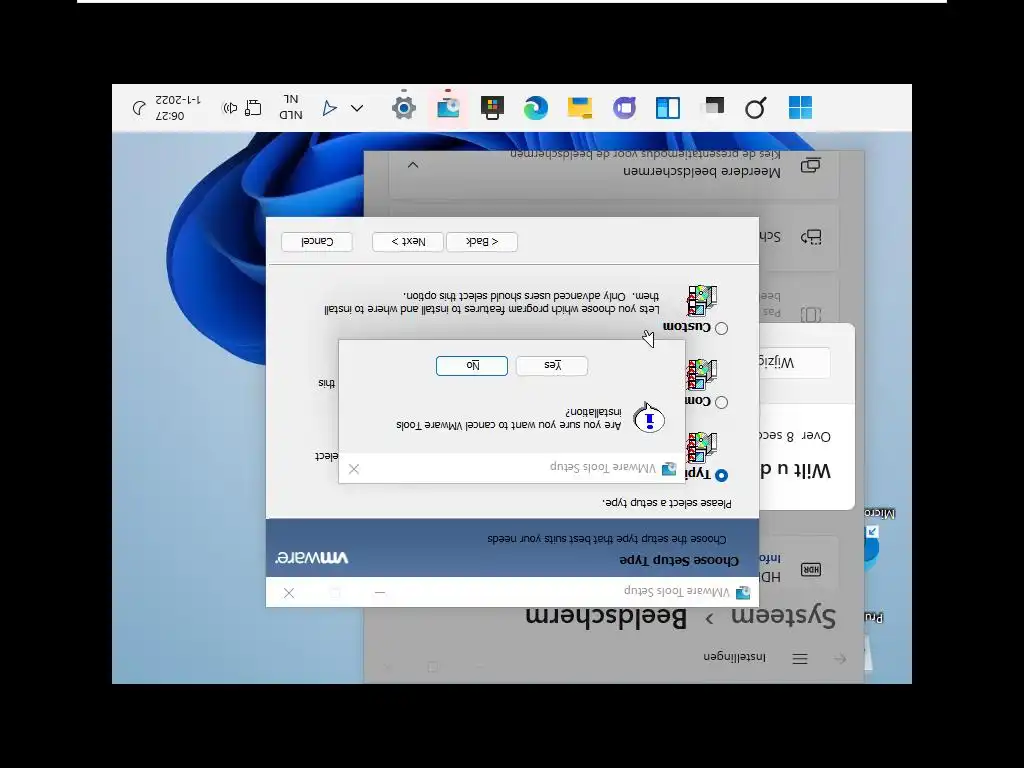Image resolution: width=1024 pixels, height=768 pixels.
Task: Click the Custom setup type icon
Action: [702, 300]
